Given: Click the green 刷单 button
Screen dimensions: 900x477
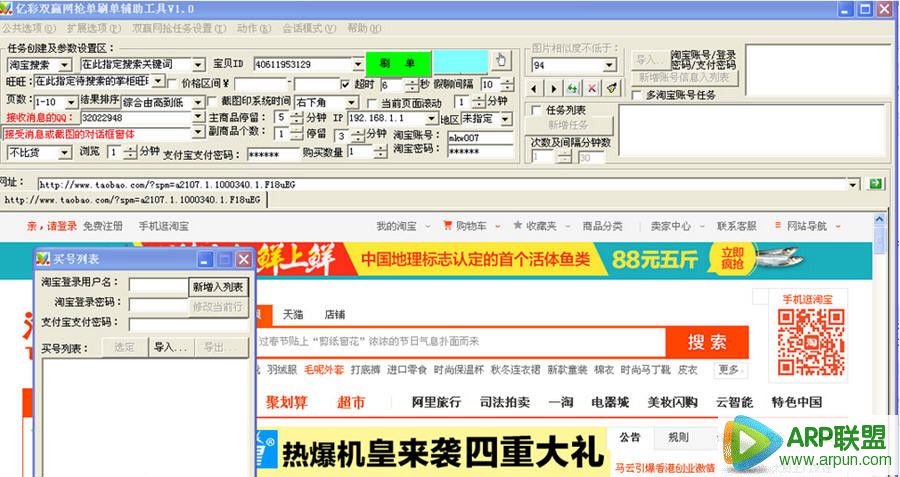Looking at the screenshot, I should [398, 64].
